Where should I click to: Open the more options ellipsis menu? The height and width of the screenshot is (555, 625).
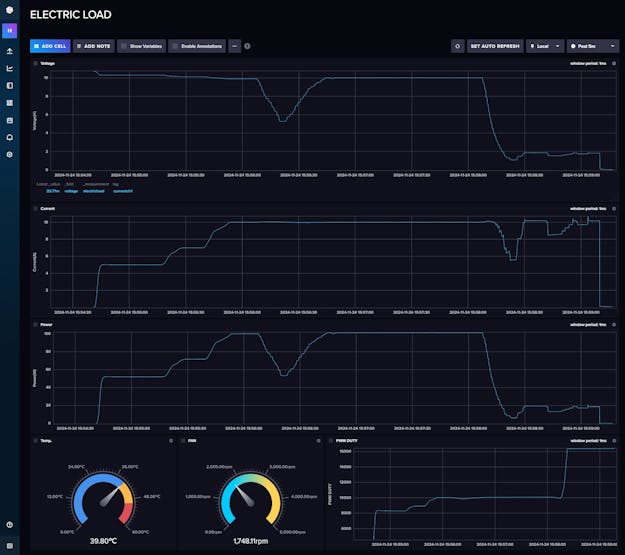pyautogui.click(x=235, y=46)
